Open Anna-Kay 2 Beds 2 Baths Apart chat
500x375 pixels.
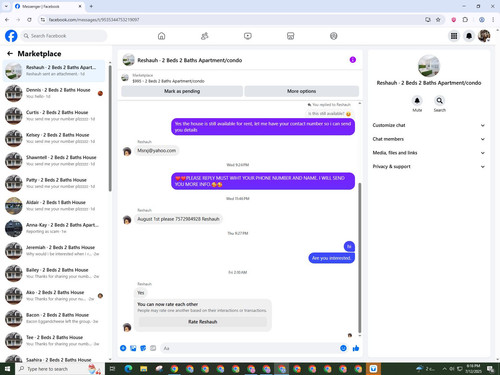pos(54,228)
